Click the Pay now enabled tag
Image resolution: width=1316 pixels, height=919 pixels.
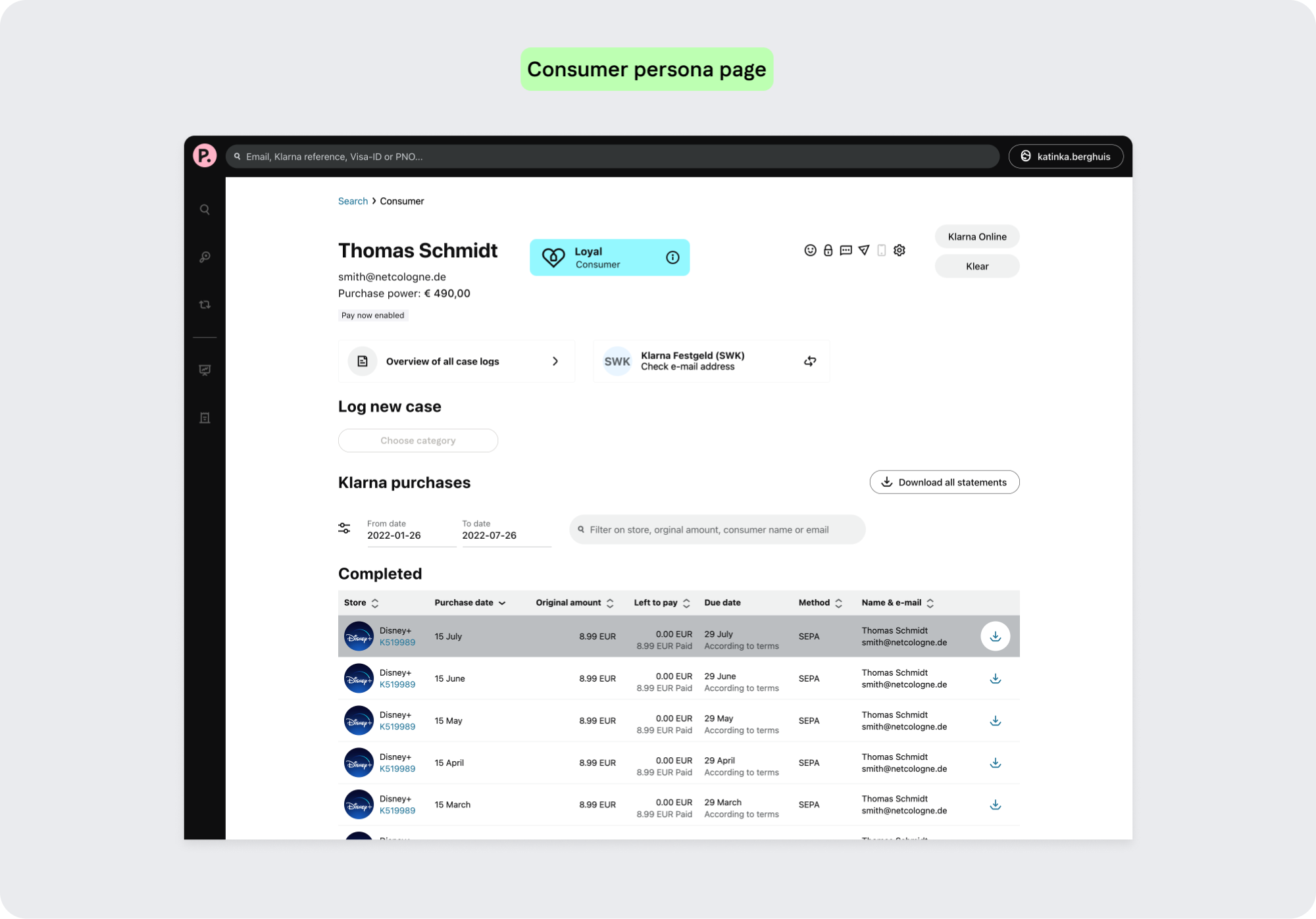(373, 316)
